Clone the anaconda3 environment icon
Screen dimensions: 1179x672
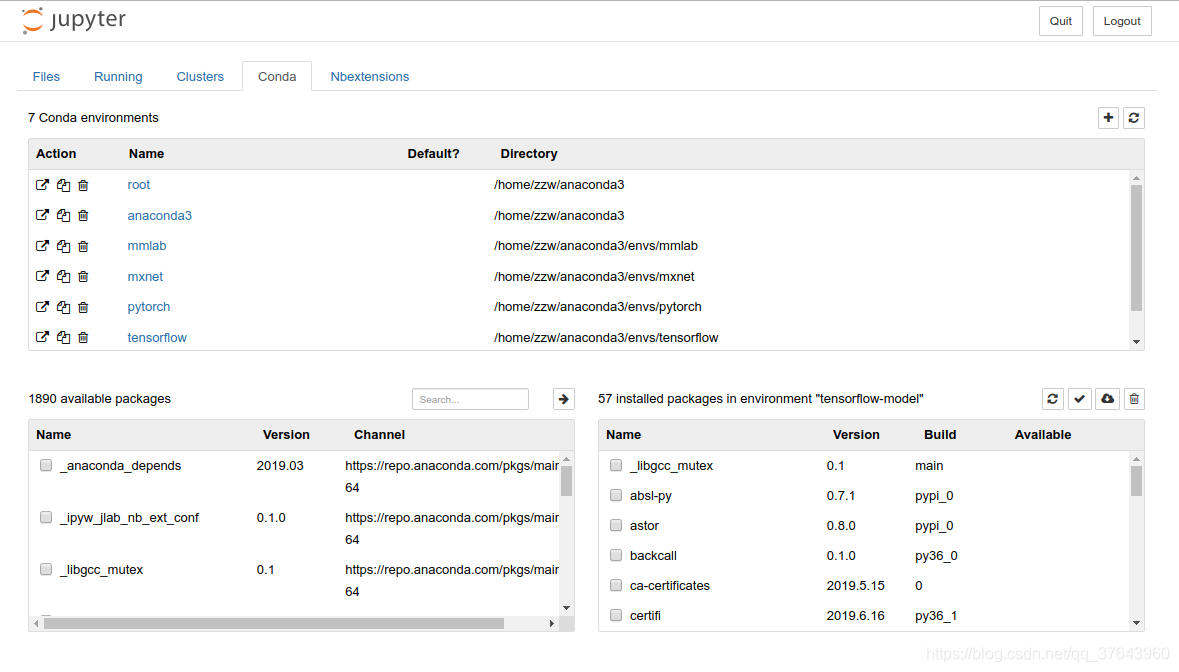point(63,216)
